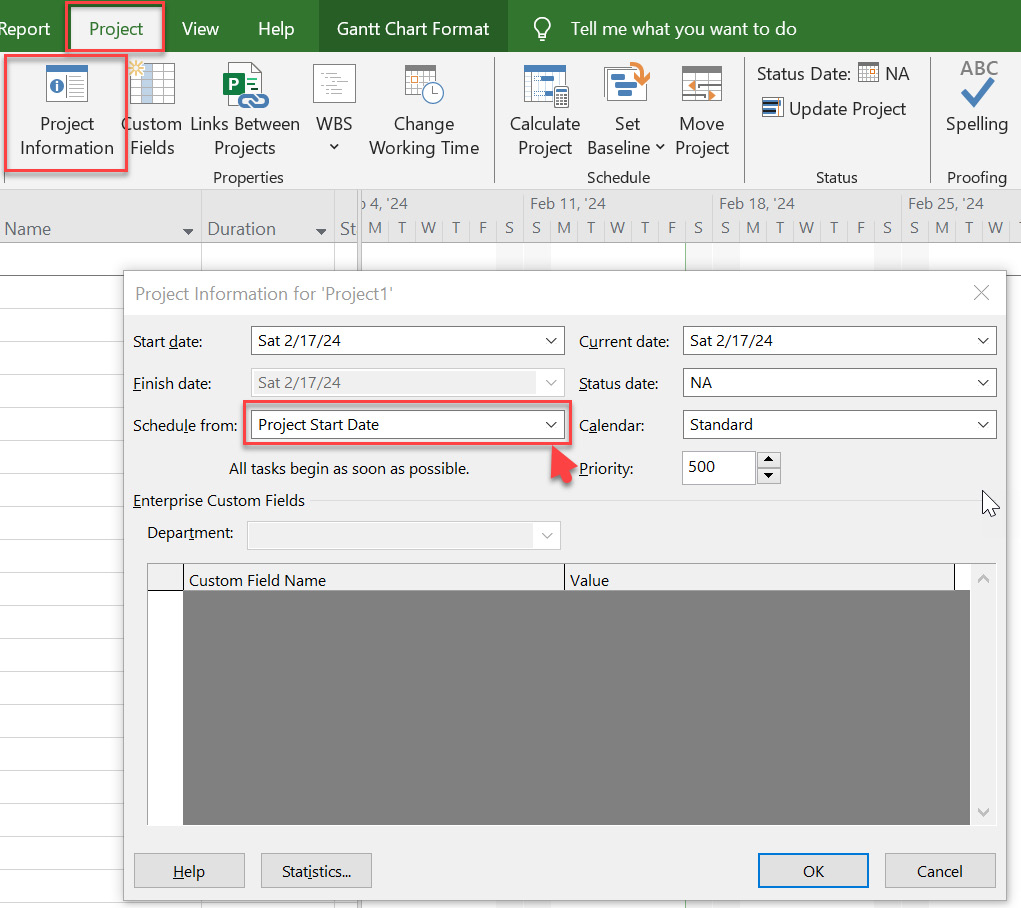
Task: Click the Priority input field
Action: (719, 468)
